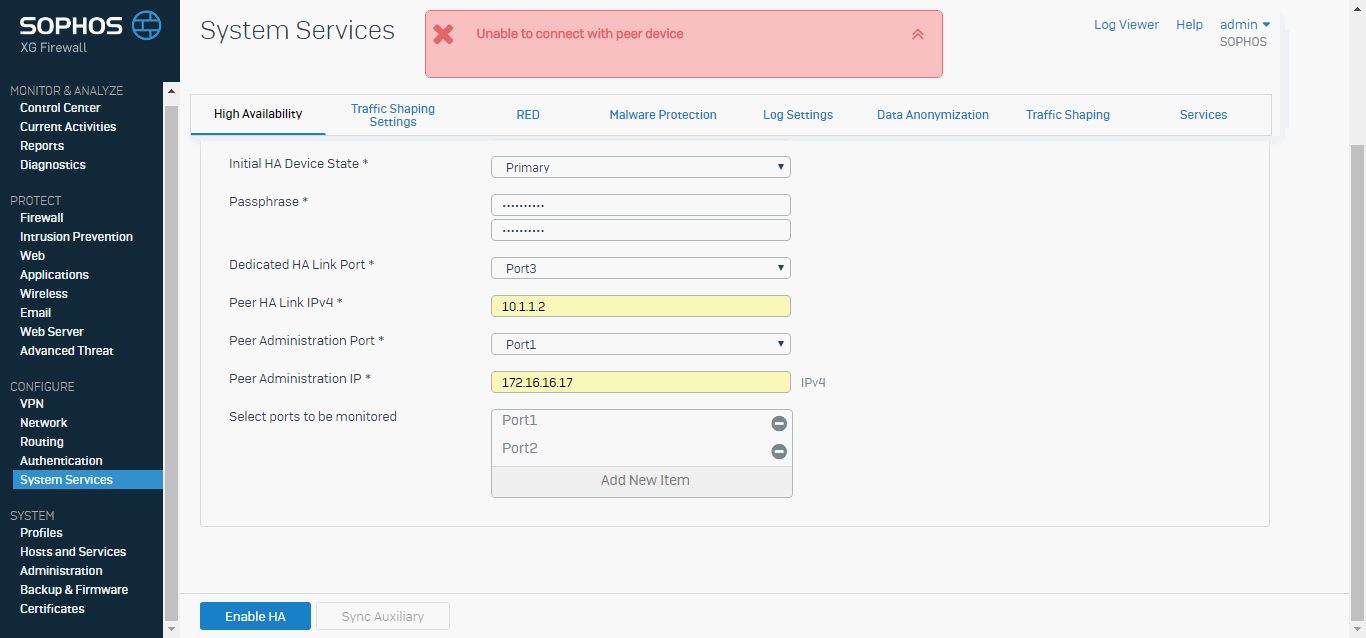The width and height of the screenshot is (1366, 638).
Task: Go to the Log Settings tab
Action: [798, 115]
